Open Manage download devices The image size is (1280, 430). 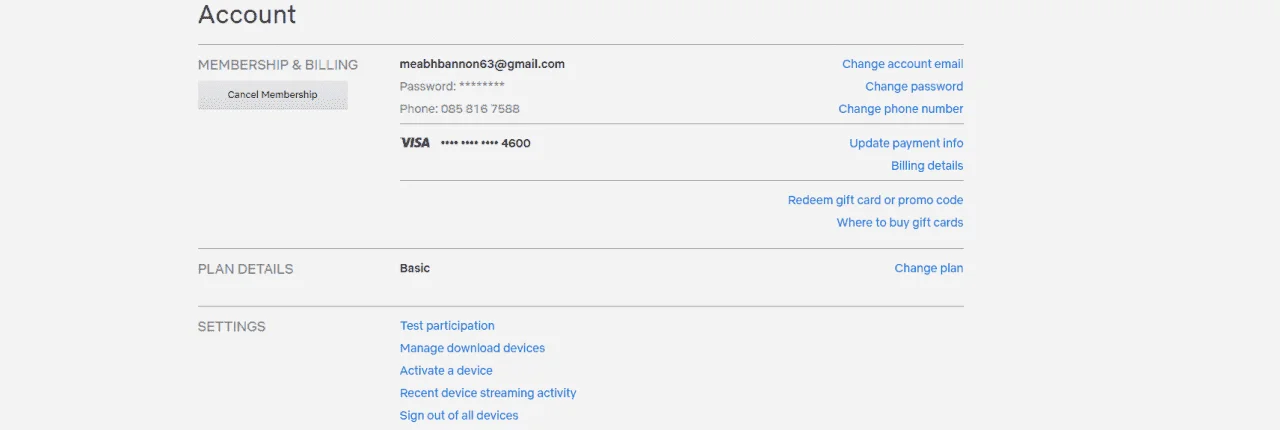tap(472, 348)
